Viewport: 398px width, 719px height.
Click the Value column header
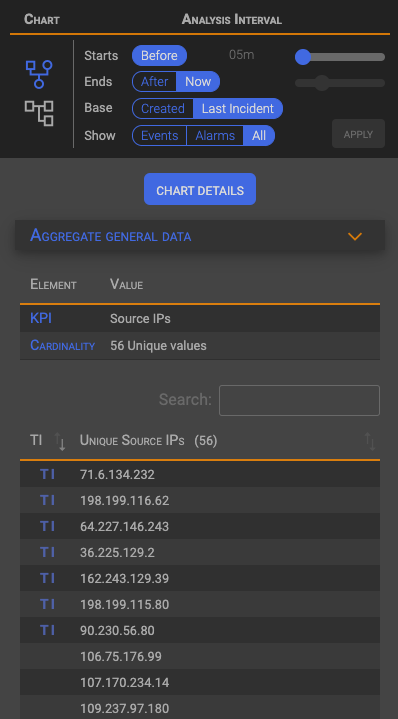[x=127, y=284]
